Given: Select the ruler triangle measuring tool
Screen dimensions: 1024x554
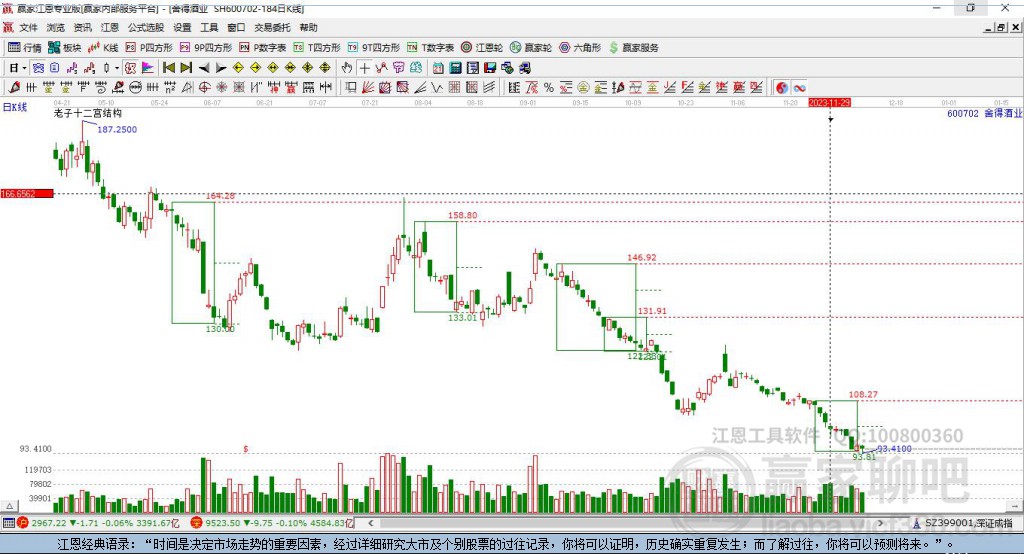Looking at the screenshot, I should [187, 87].
